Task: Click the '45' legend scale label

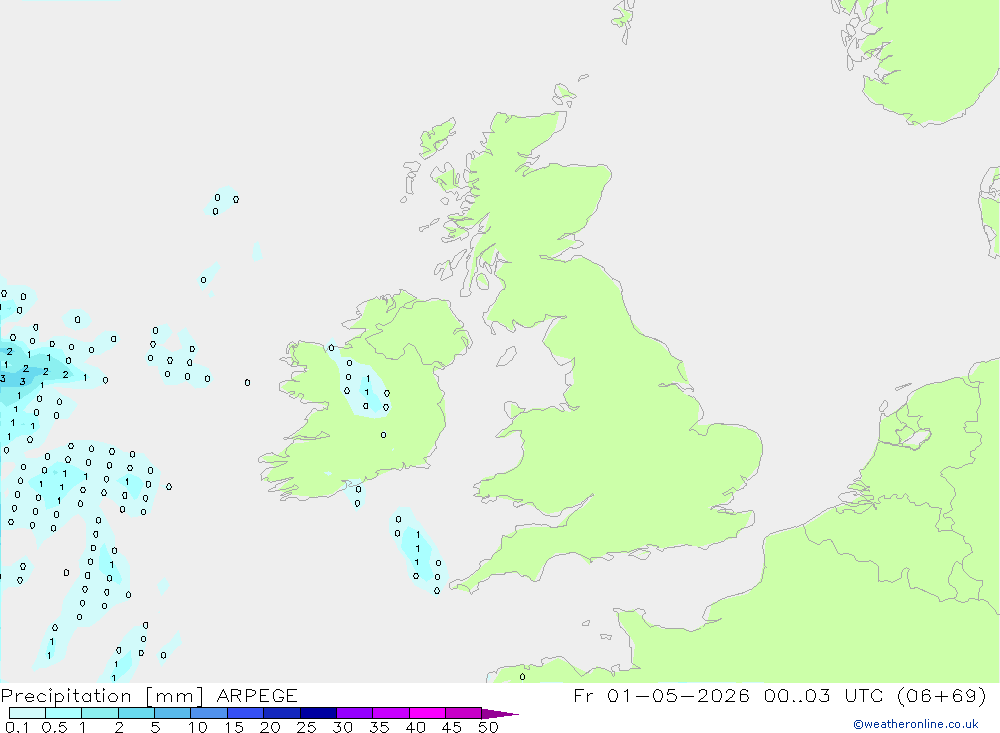Action: pos(452,727)
